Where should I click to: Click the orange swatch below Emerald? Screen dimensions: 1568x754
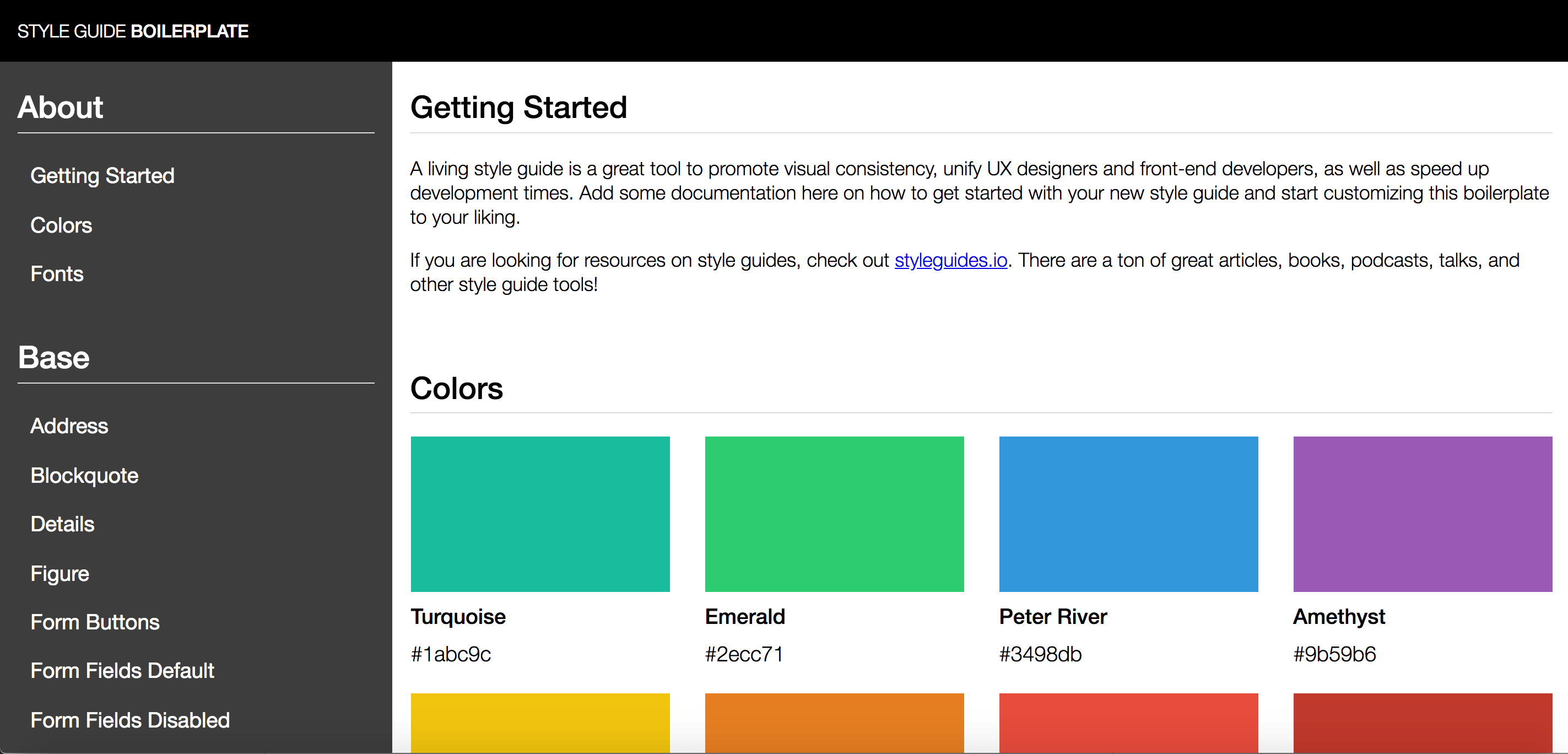pyautogui.click(x=834, y=723)
